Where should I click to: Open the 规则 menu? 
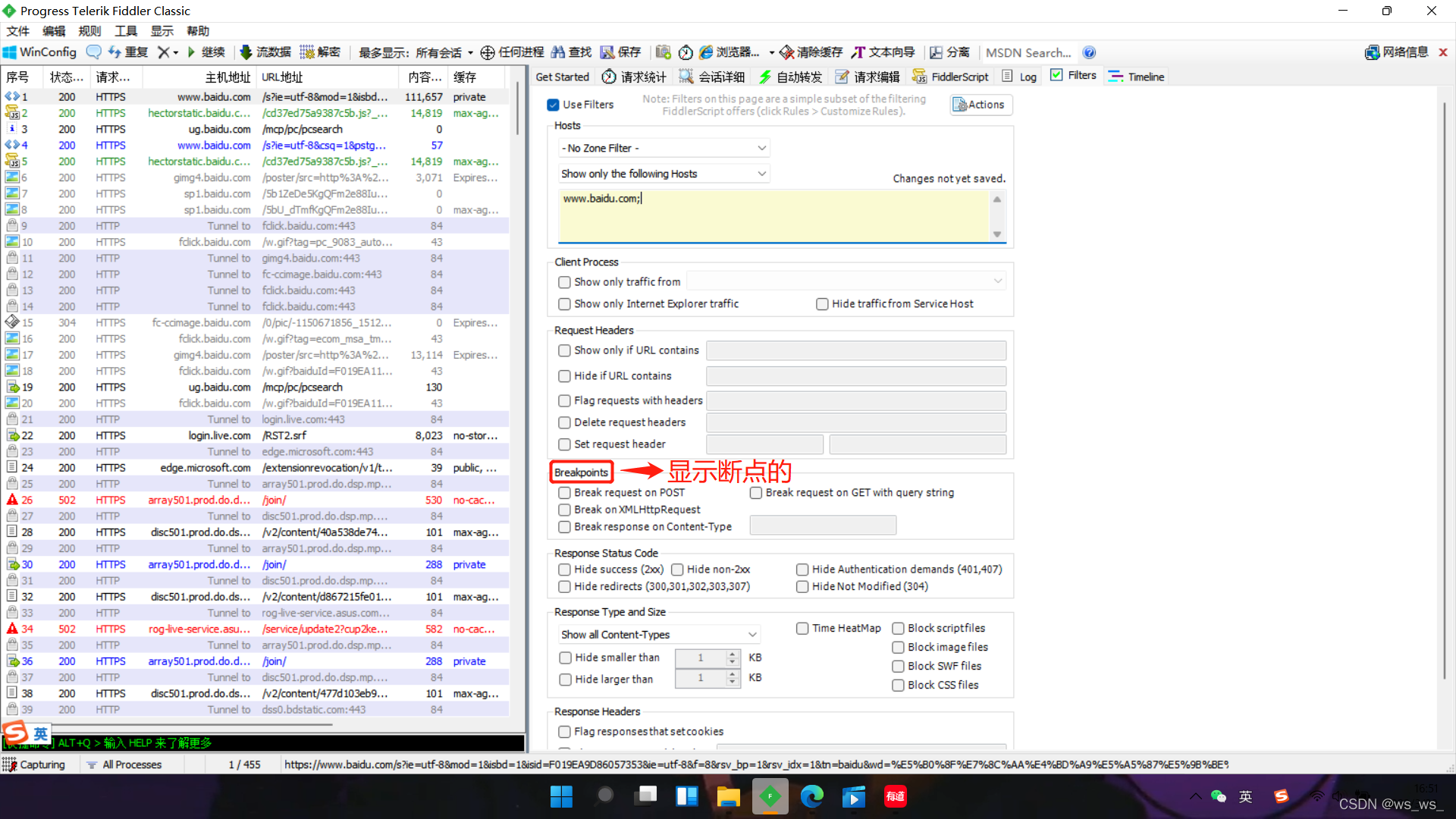pyautogui.click(x=89, y=31)
